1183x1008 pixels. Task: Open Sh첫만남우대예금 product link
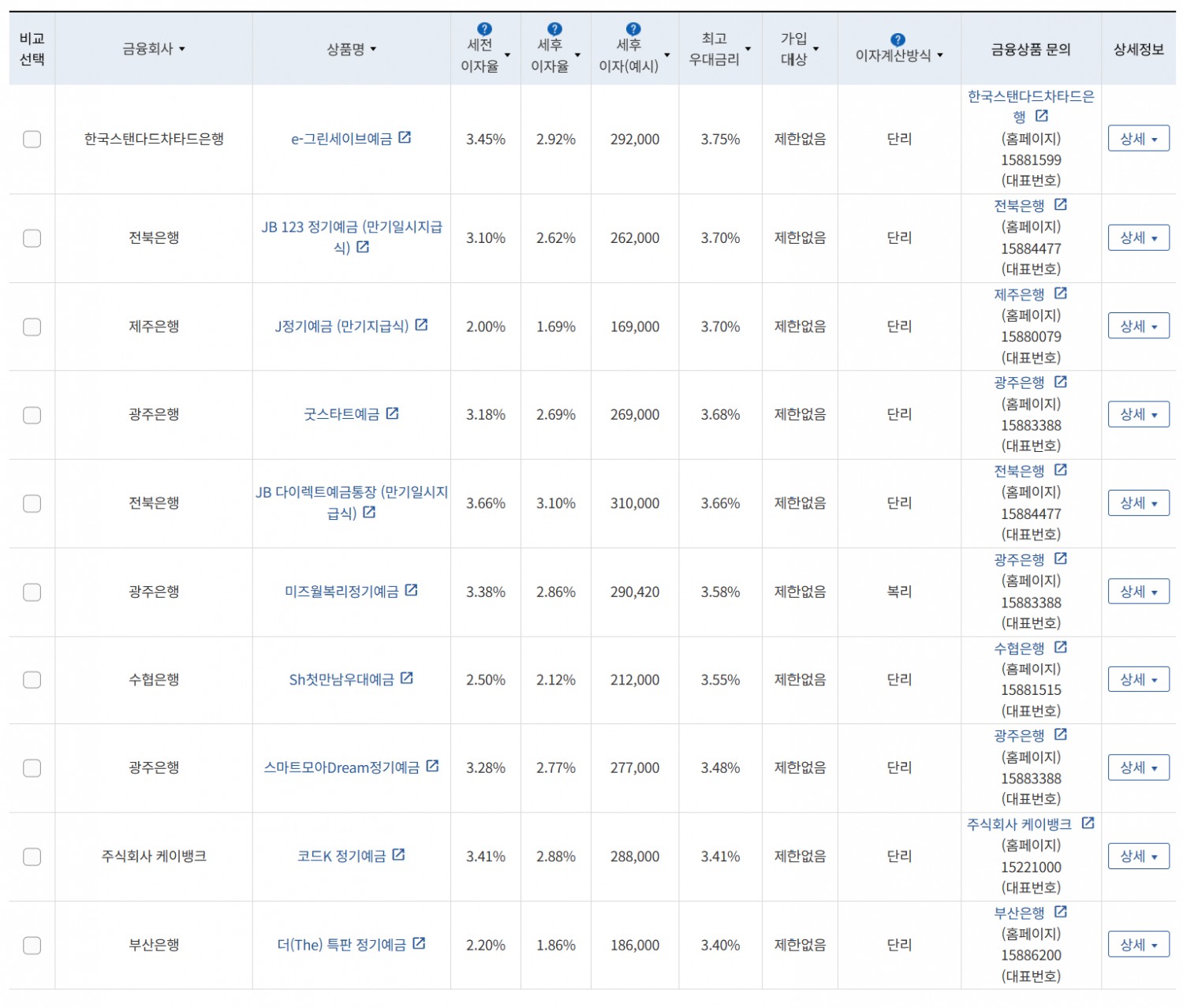(x=341, y=680)
